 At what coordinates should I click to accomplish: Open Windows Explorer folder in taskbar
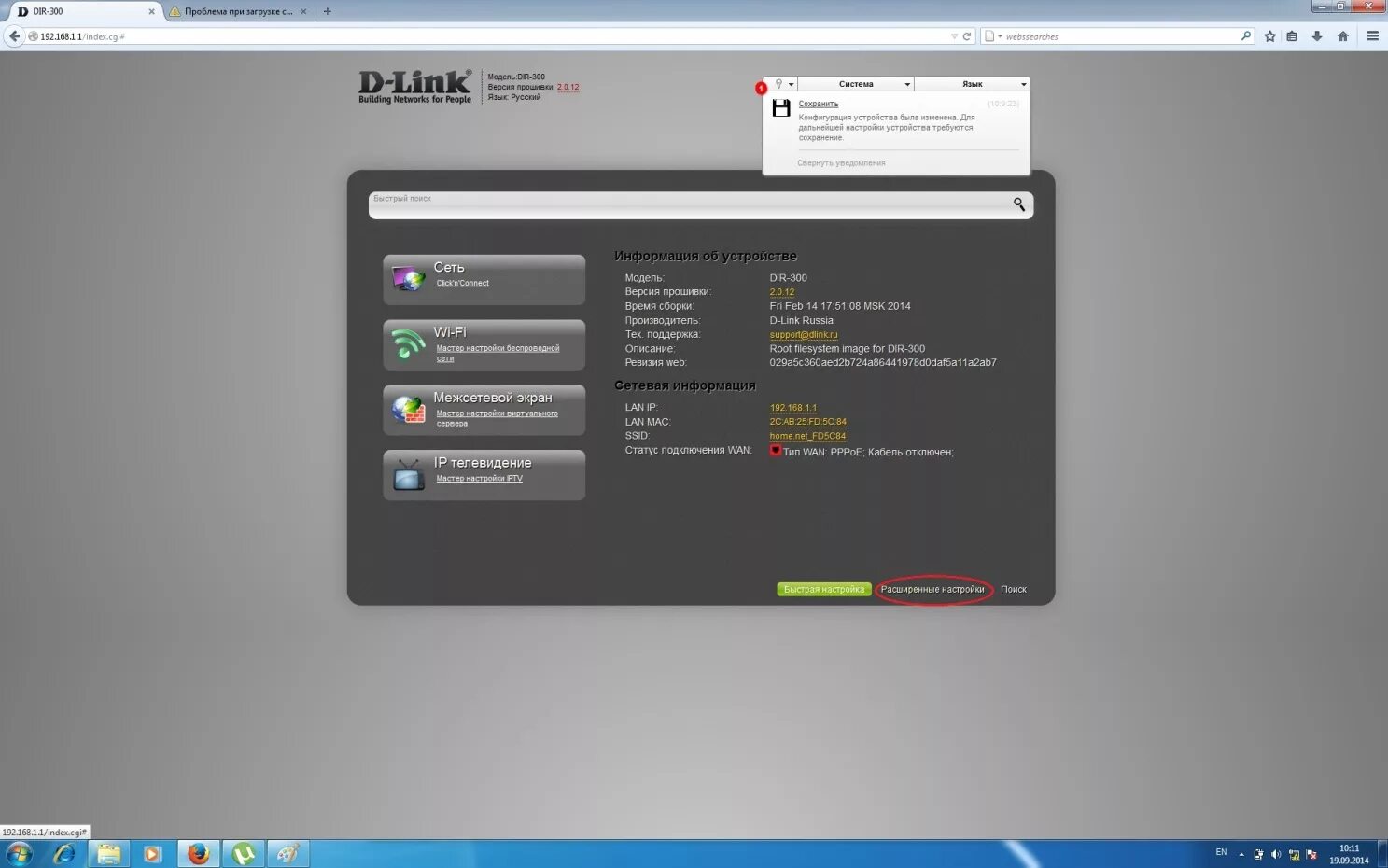coord(108,853)
